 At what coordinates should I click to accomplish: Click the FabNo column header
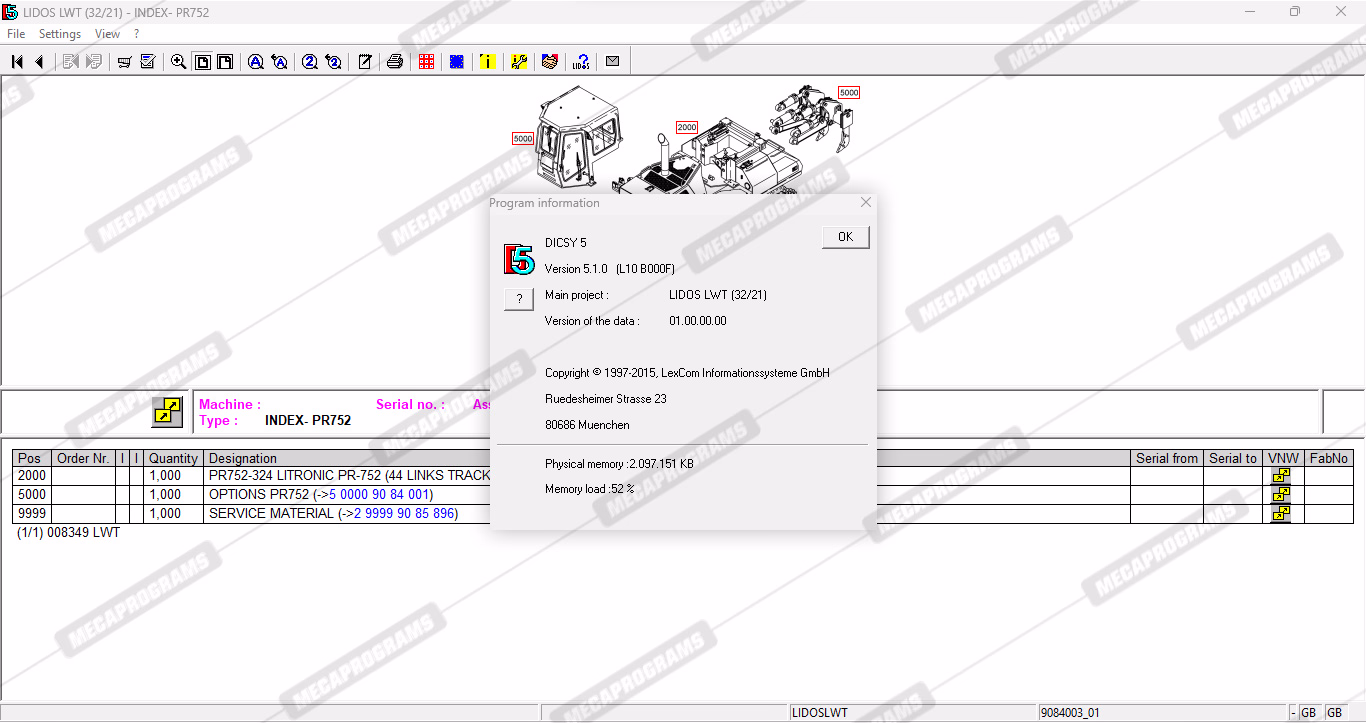1329,458
